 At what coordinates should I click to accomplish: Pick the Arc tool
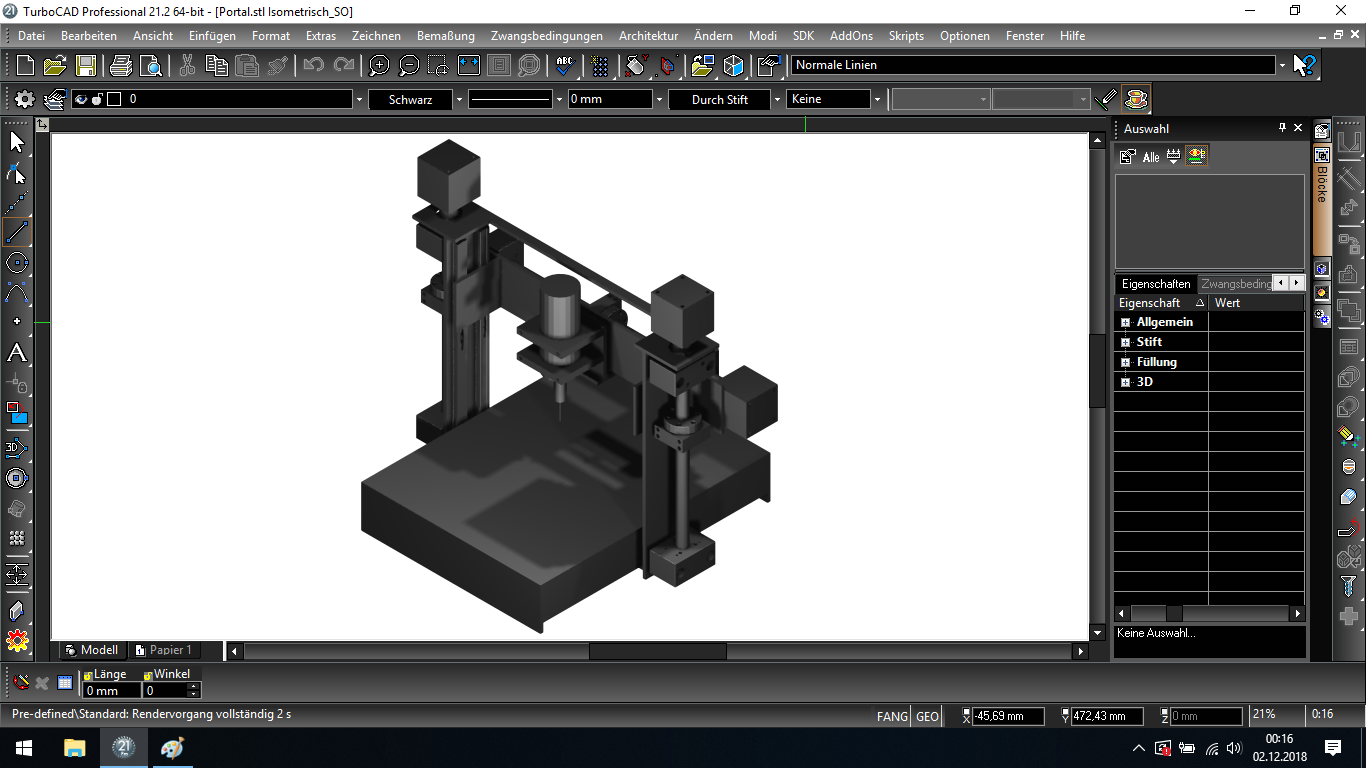[17, 293]
